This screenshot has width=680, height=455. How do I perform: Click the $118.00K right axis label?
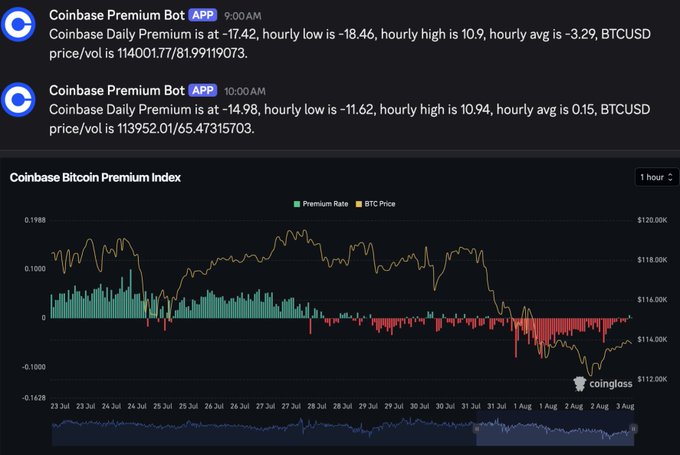coord(652,260)
